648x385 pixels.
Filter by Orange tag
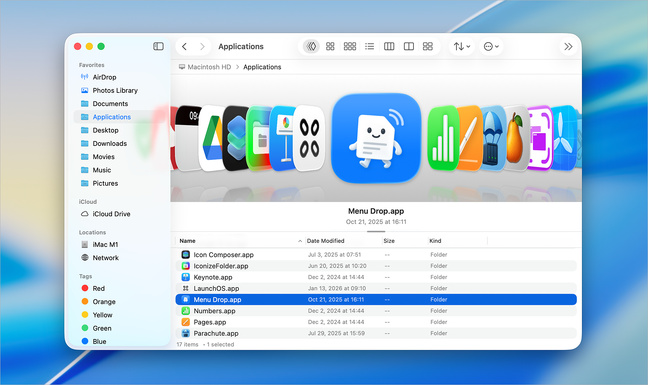click(x=104, y=302)
